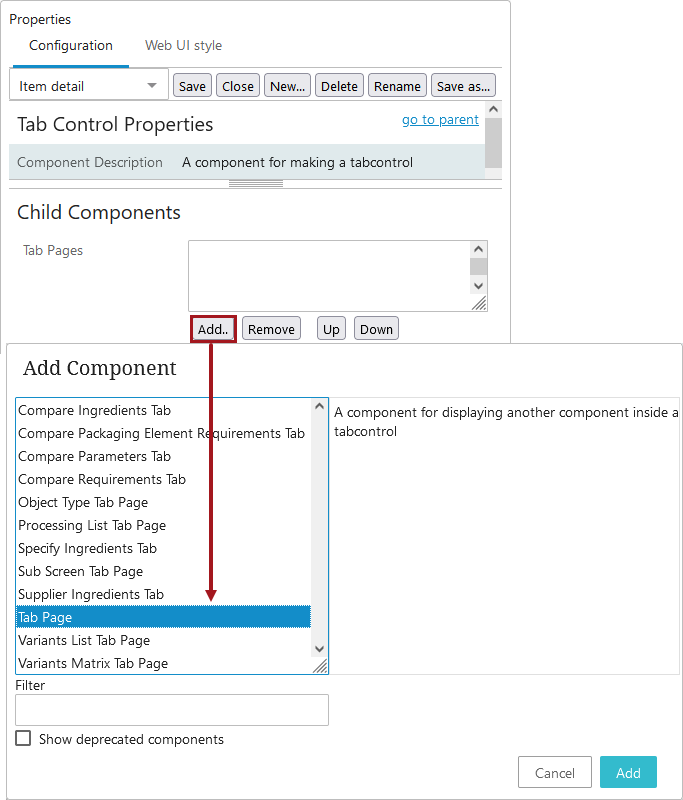Click in the Filter text field
This screenshot has height=800, width=683.
tap(172, 710)
